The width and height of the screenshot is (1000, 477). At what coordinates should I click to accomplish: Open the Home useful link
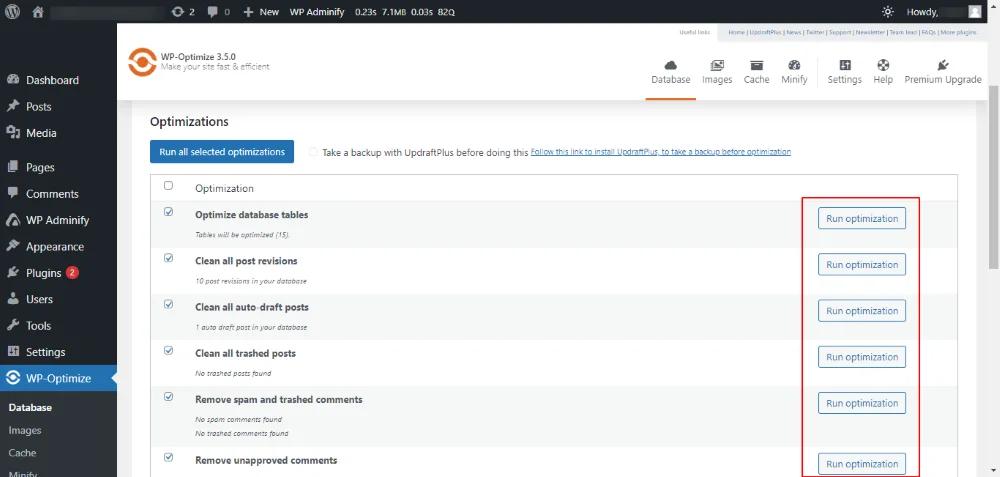(x=737, y=32)
